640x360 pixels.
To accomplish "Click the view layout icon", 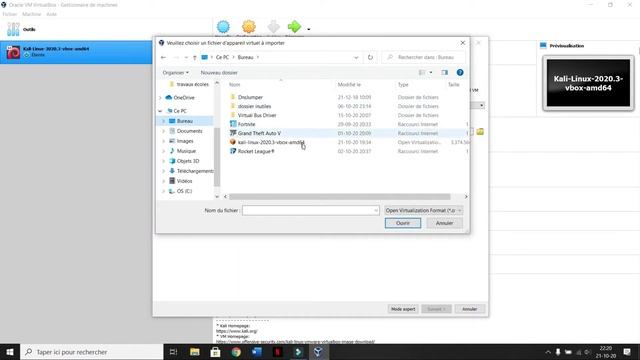I will (422, 73).
